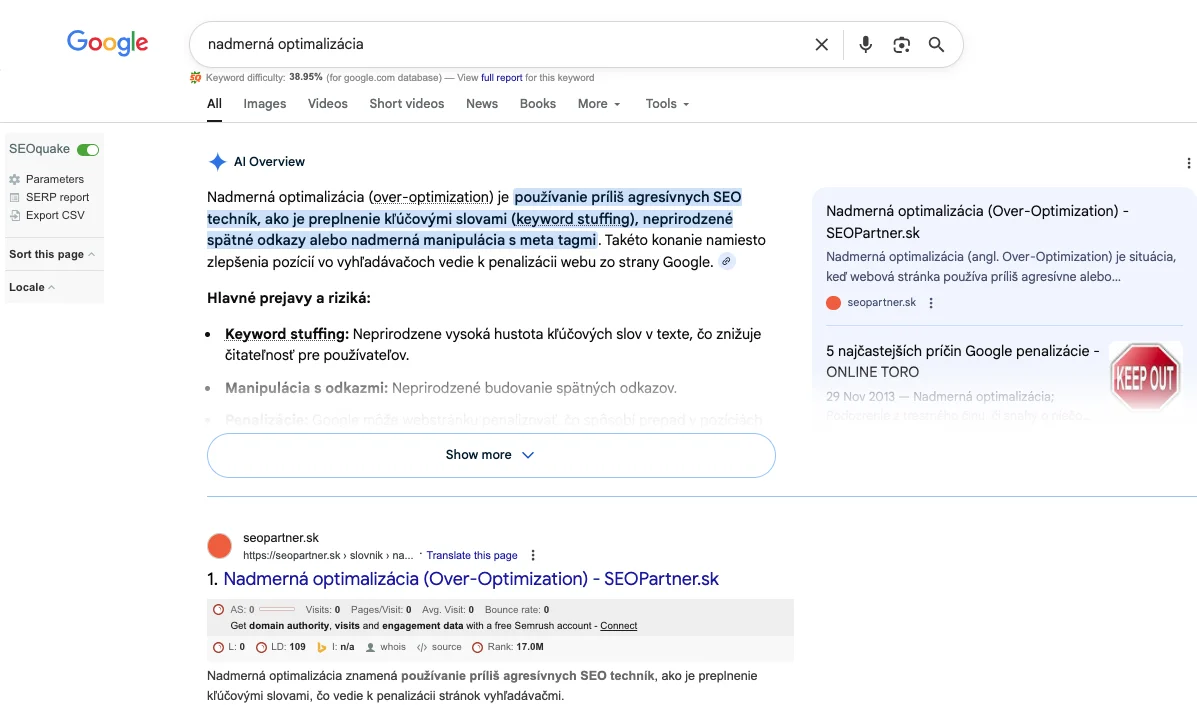Click inside the search input field

pos(500,45)
